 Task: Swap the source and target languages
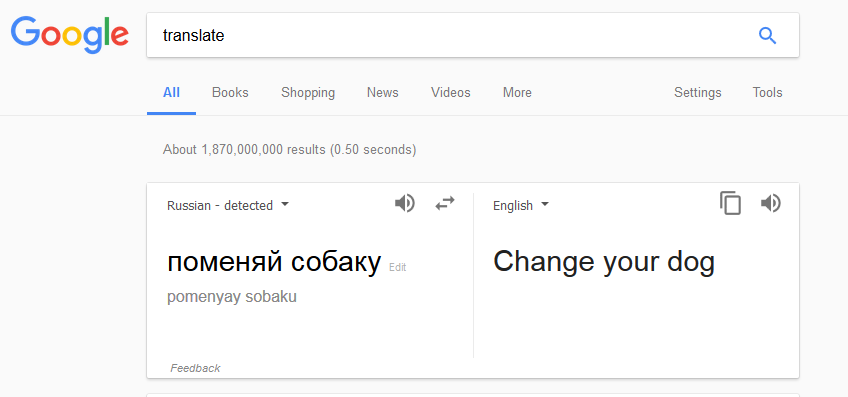[x=445, y=204]
